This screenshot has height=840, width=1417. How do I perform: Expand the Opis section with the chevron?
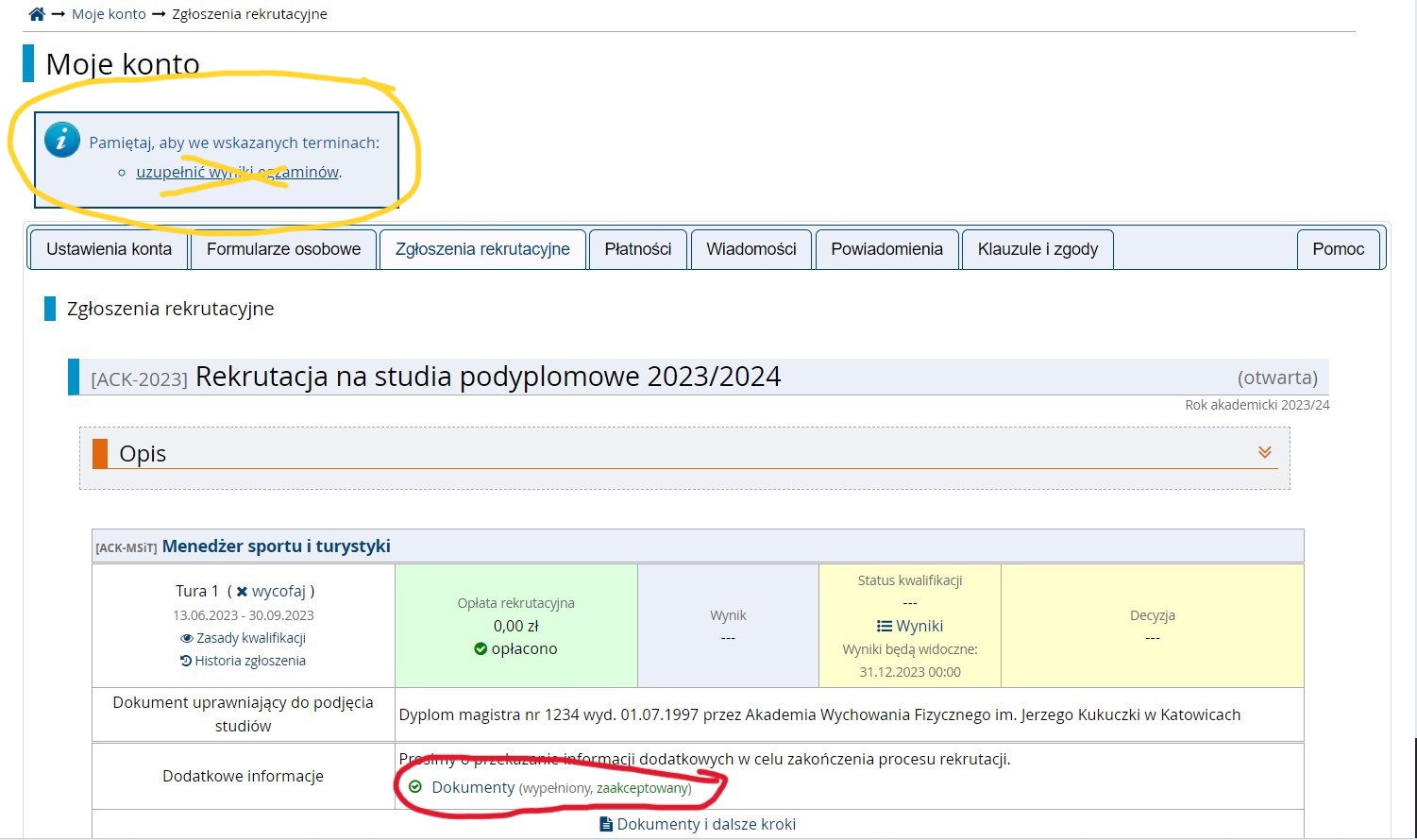(1265, 452)
